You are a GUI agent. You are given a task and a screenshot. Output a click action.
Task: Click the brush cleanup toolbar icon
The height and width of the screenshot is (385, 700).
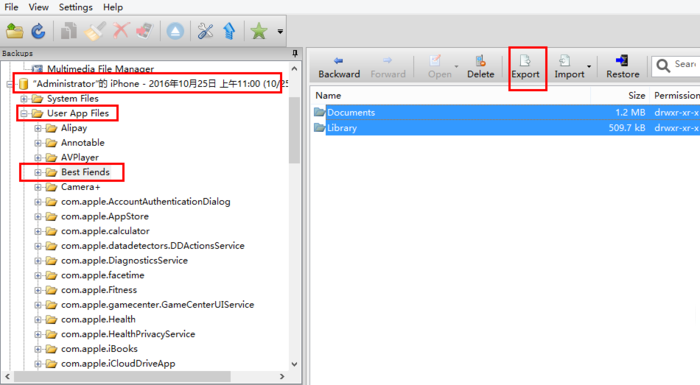pyautogui.click(x=95, y=31)
